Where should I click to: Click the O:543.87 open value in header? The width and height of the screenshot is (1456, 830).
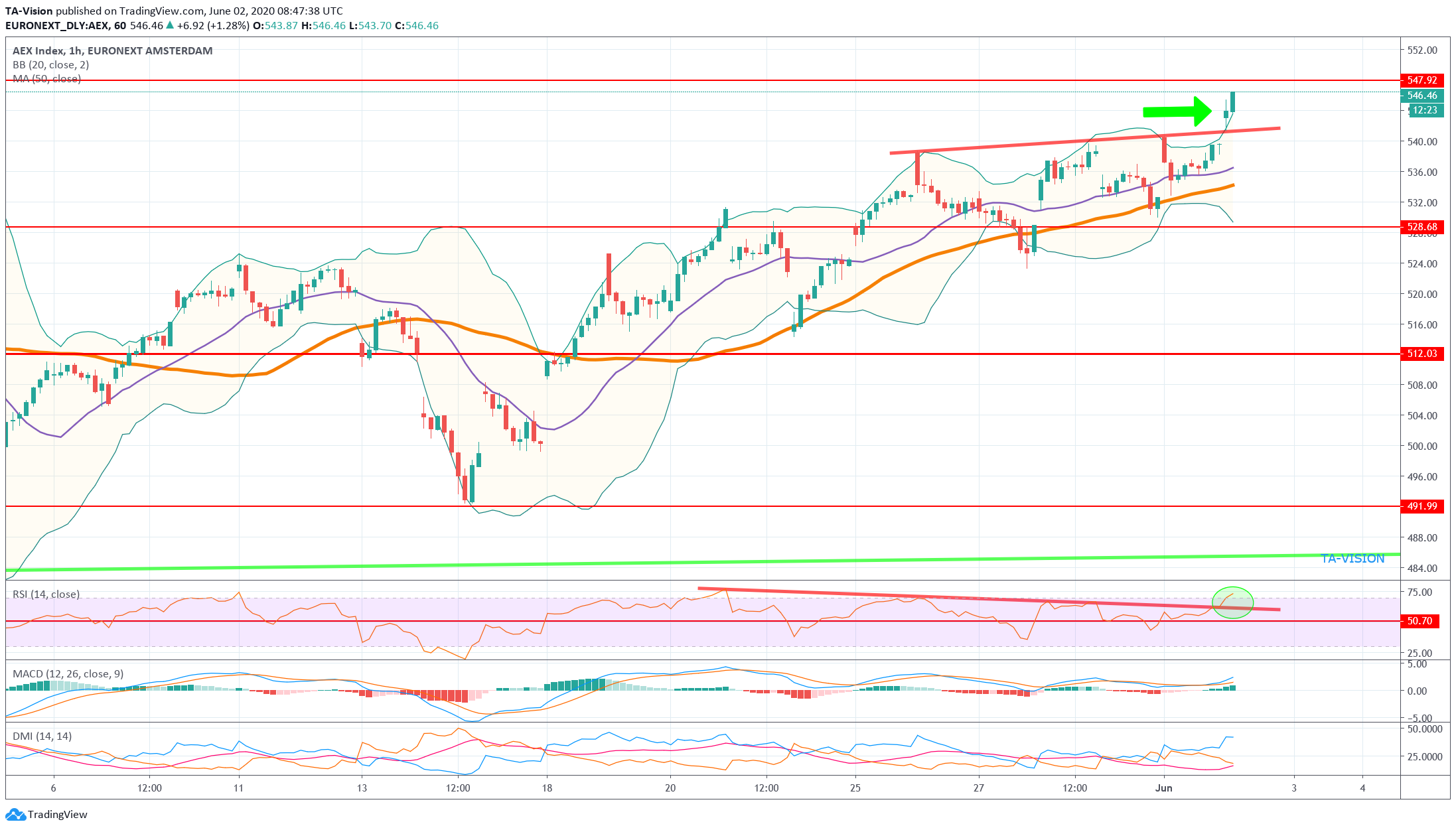click(275, 26)
